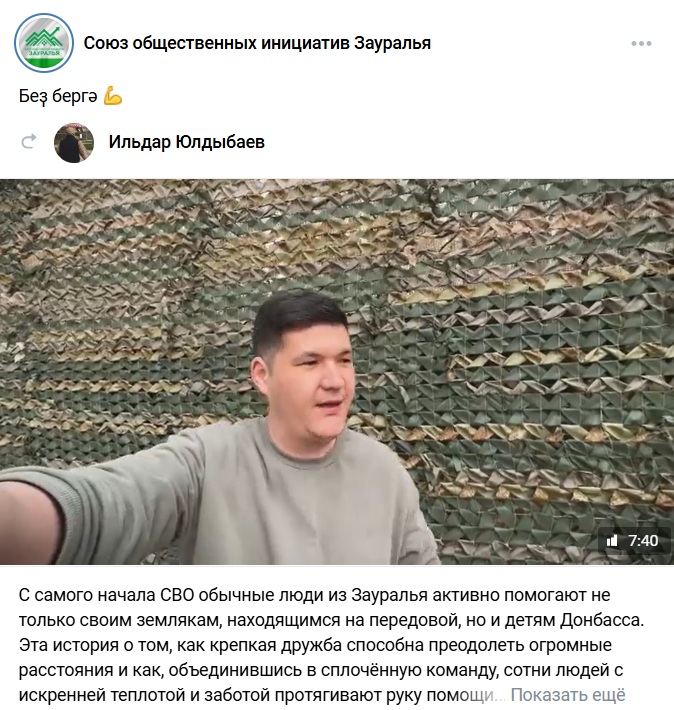Click the bar-chart icon beside 7:40

pyautogui.click(x=612, y=541)
